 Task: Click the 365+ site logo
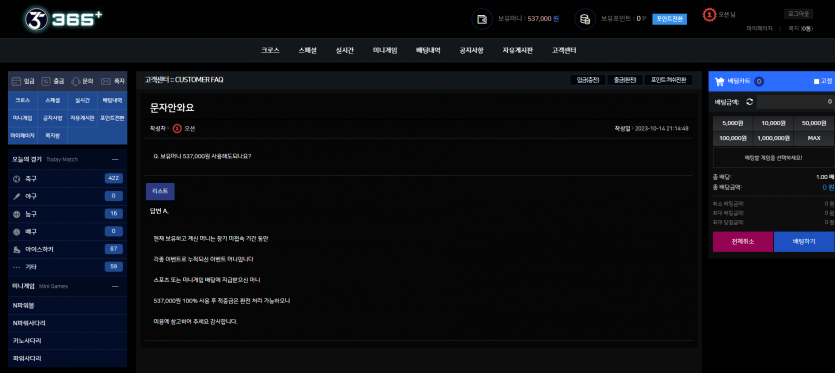click(63, 19)
